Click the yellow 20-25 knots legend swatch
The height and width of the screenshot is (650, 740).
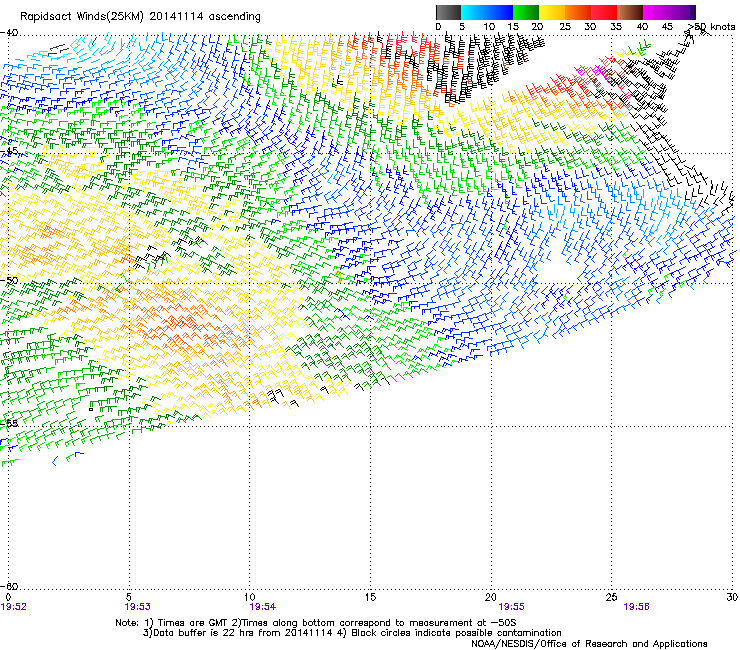552,12
